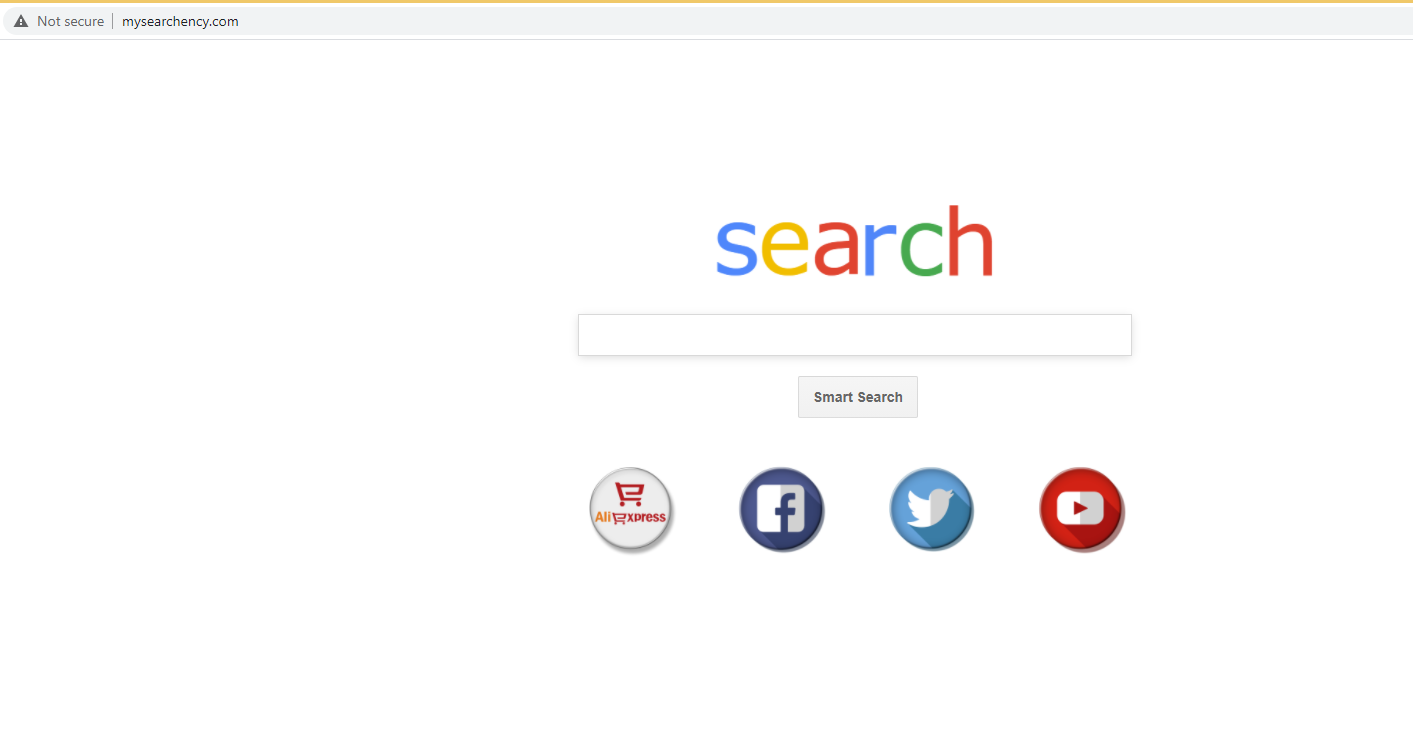1413x742 pixels.
Task: Open the Facebook shortcut icon
Action: click(781, 510)
